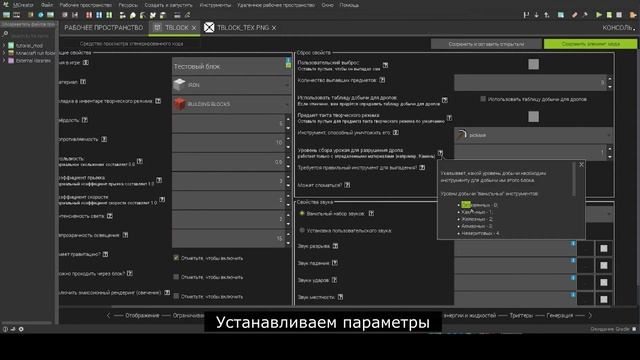
Task: Open the pickaxe tool dropdown
Action: 533,135
